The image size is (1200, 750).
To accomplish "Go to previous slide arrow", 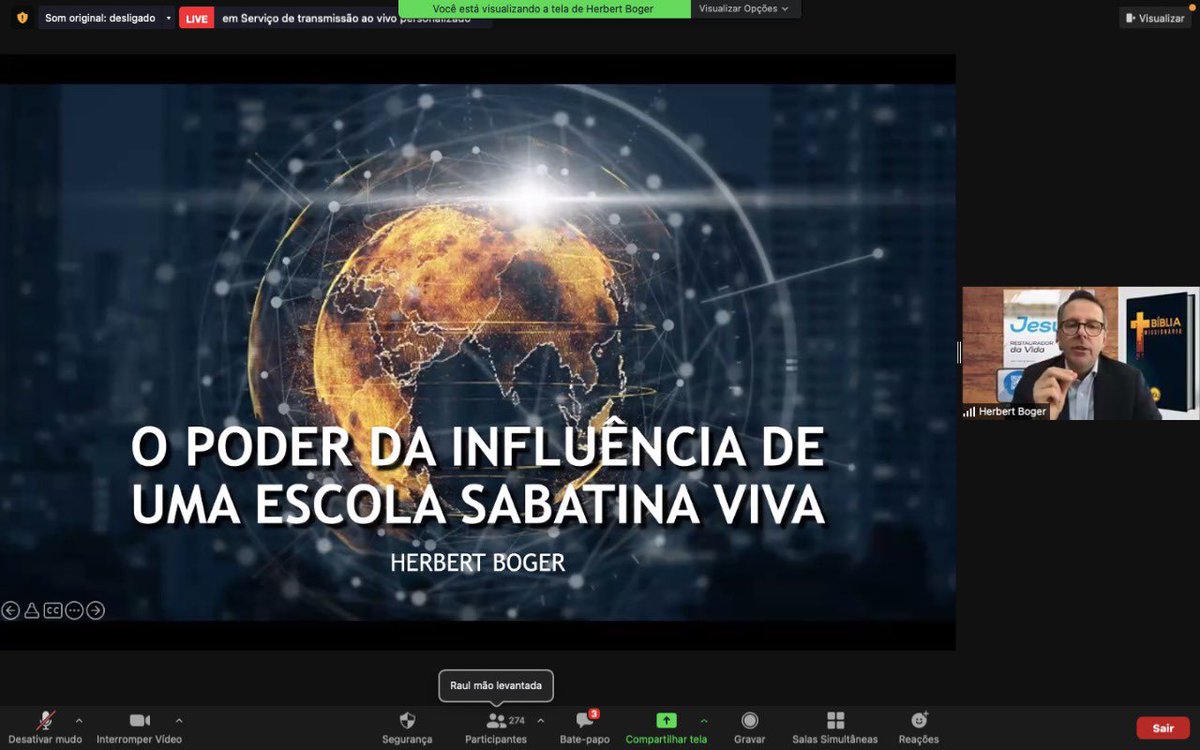I will point(10,610).
